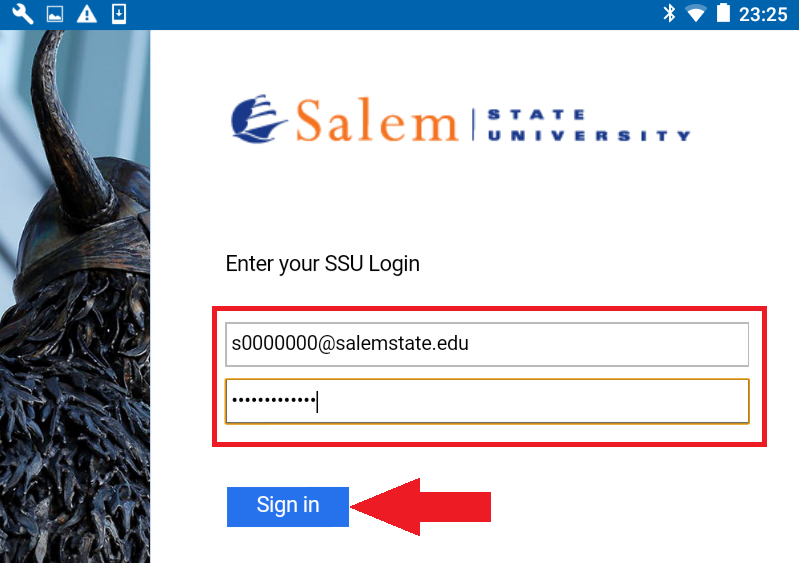Open the warning triangle notification
Image resolution: width=799 pixels, height=563 pixels.
pos(87,14)
